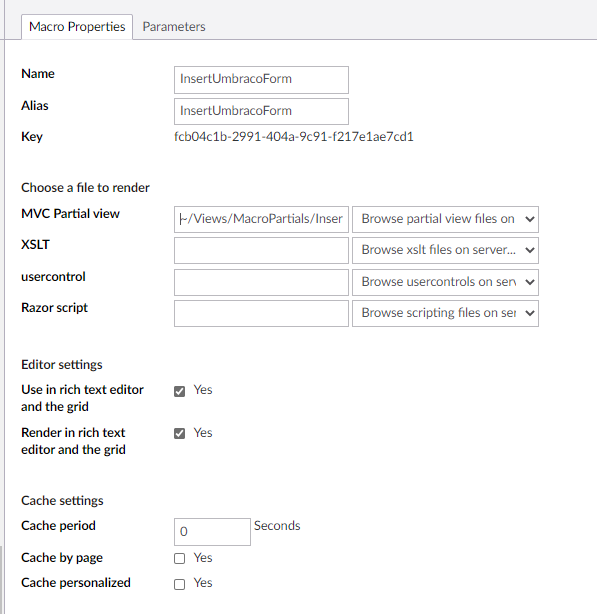597x614 pixels.
Task: Open Browse scripting files on server dropdown
Action: point(445,313)
